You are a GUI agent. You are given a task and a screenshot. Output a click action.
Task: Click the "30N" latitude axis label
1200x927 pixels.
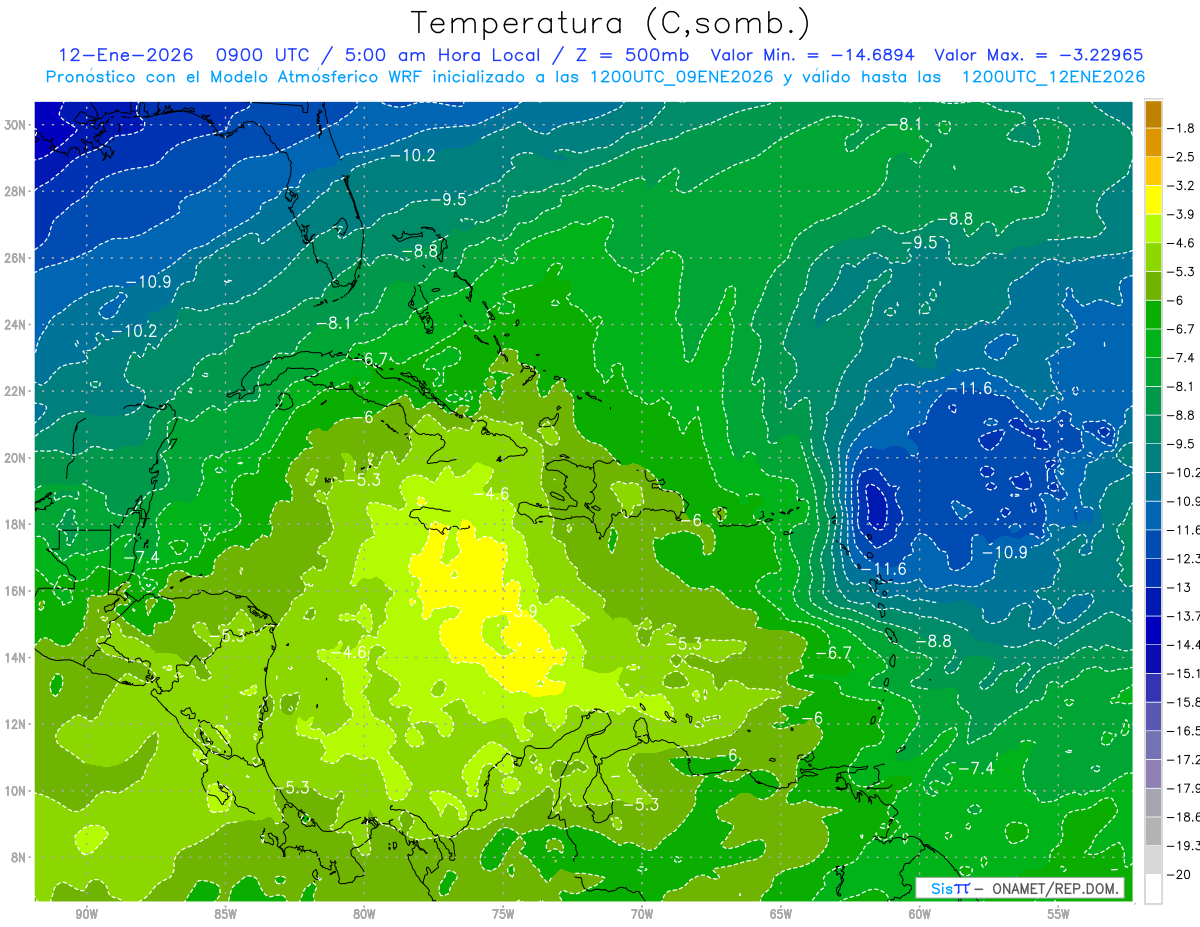[16, 124]
